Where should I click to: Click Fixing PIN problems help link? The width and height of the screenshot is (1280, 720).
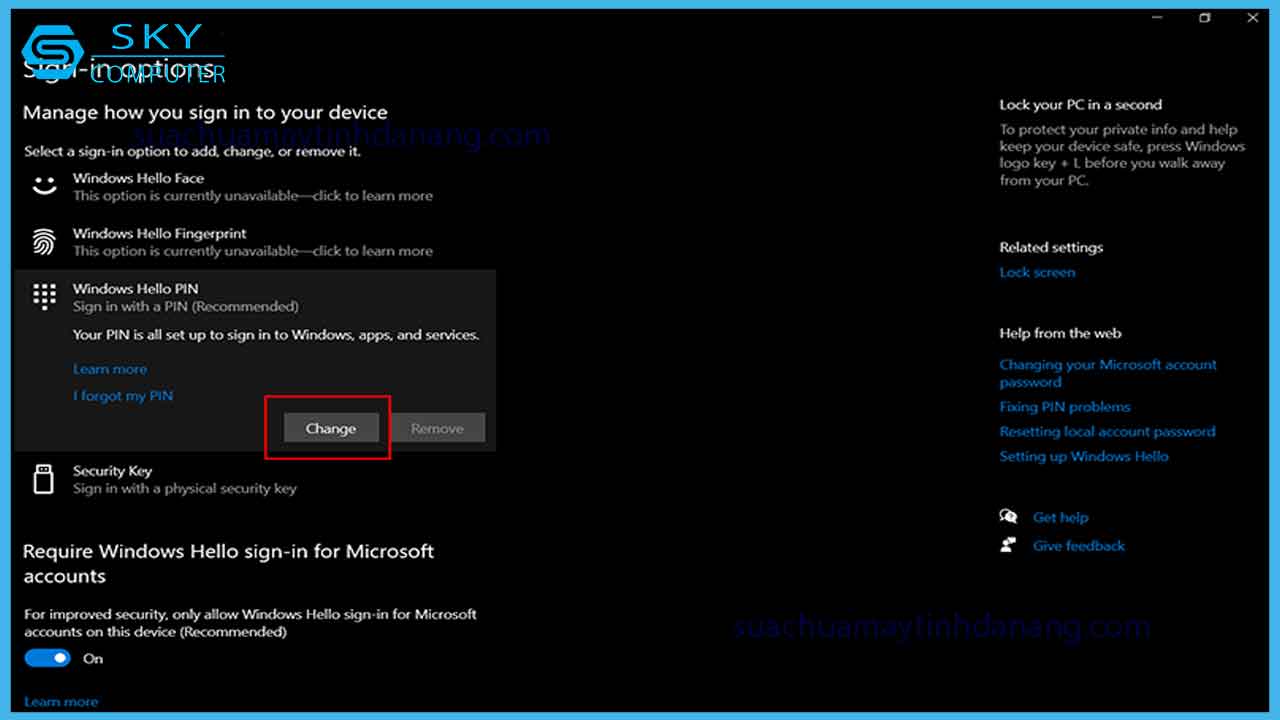tap(1064, 406)
